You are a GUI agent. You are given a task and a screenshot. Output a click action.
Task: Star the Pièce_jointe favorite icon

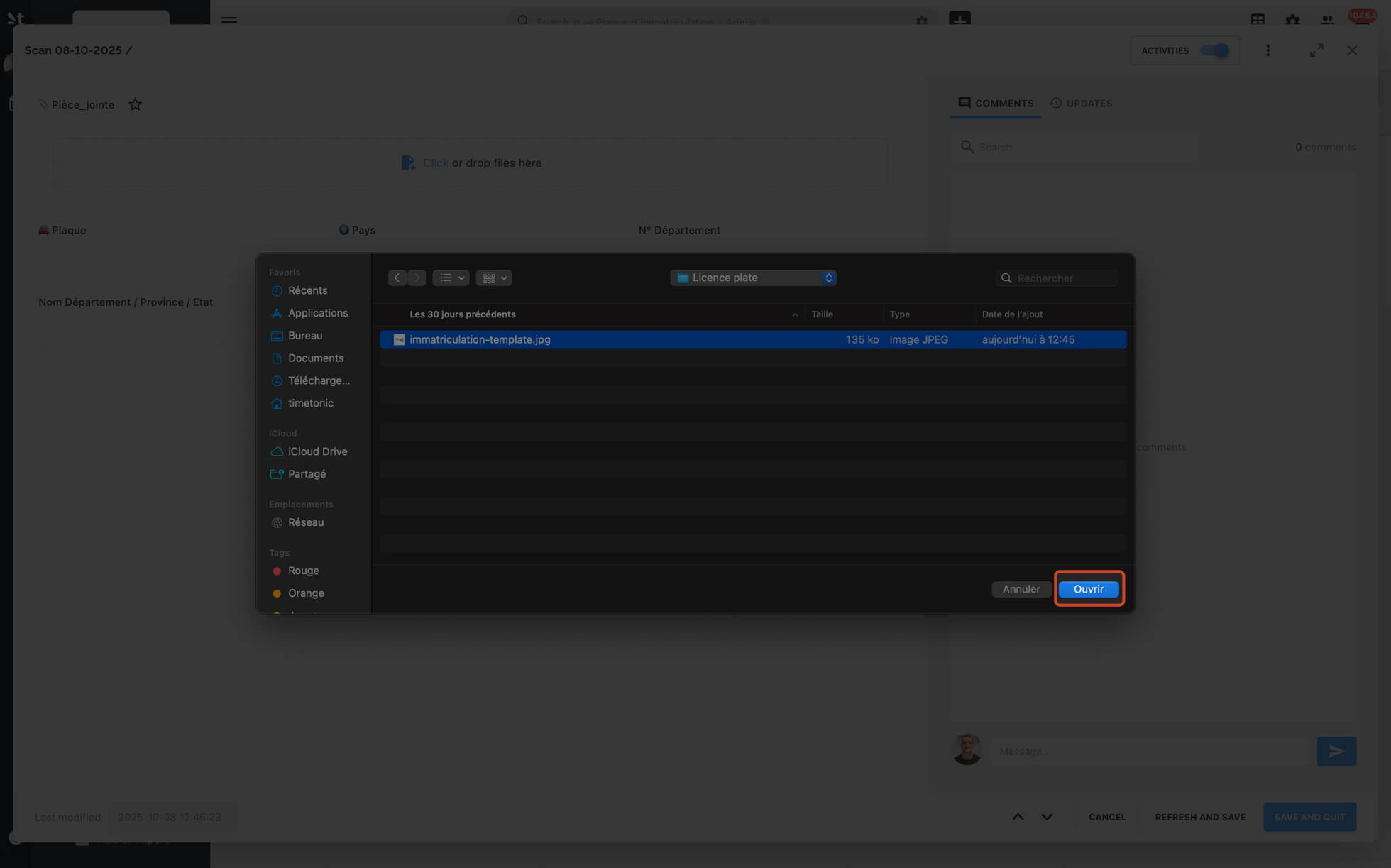pos(135,105)
